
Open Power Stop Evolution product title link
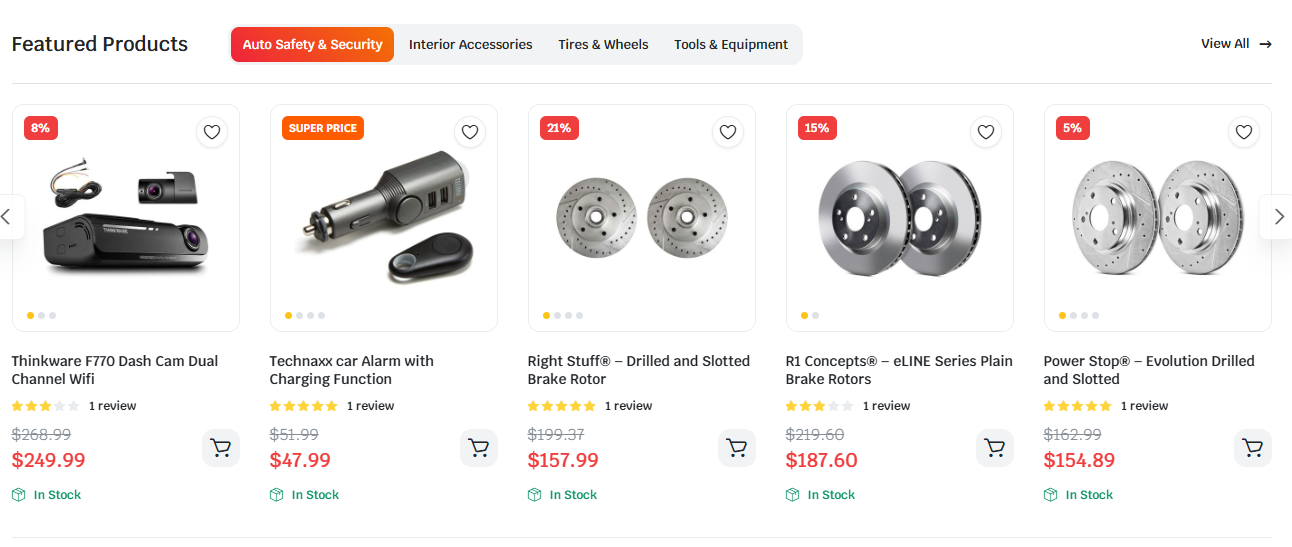point(1148,370)
